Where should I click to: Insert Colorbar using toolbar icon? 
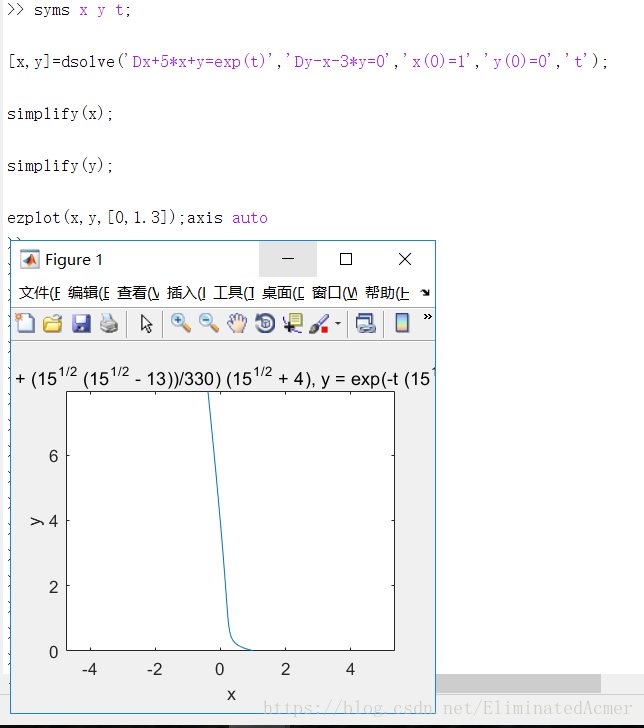402,323
